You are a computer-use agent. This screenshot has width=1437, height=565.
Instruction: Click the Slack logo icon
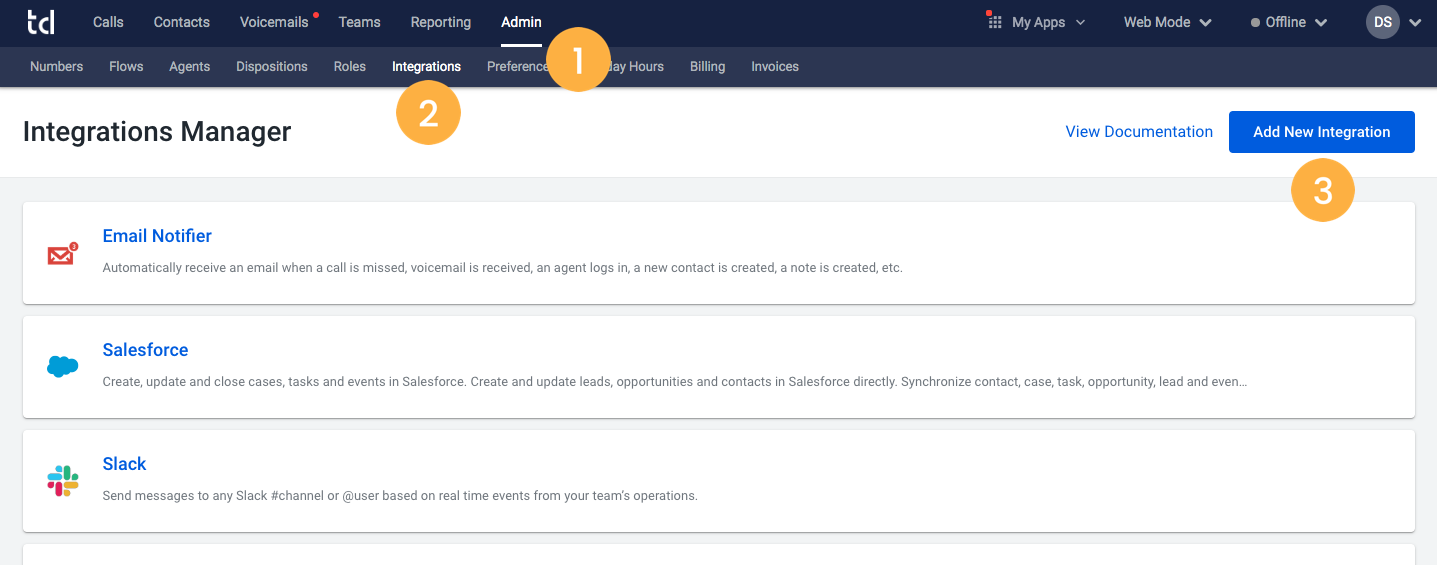click(x=62, y=481)
